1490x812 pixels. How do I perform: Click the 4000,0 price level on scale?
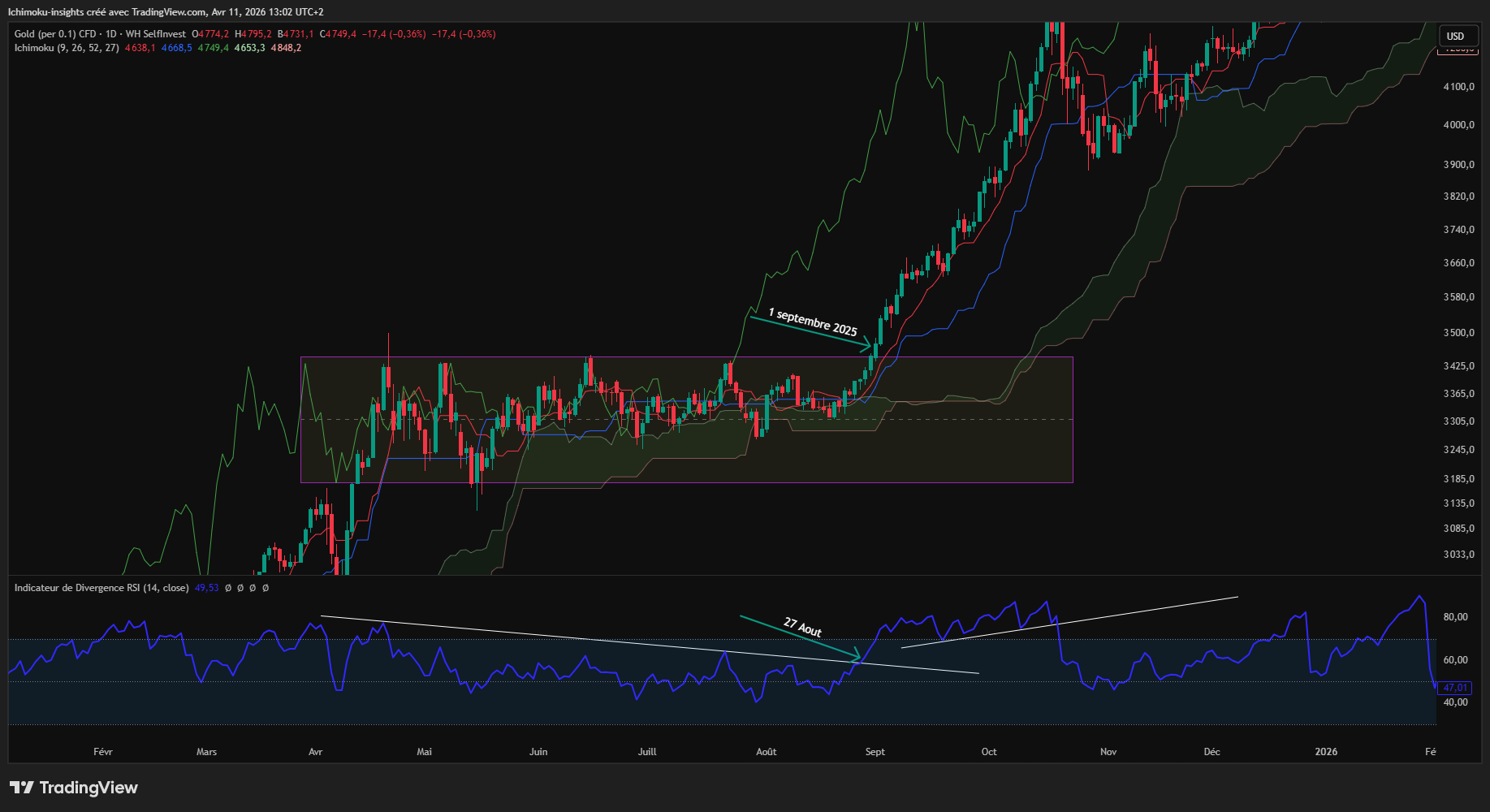coord(1458,125)
